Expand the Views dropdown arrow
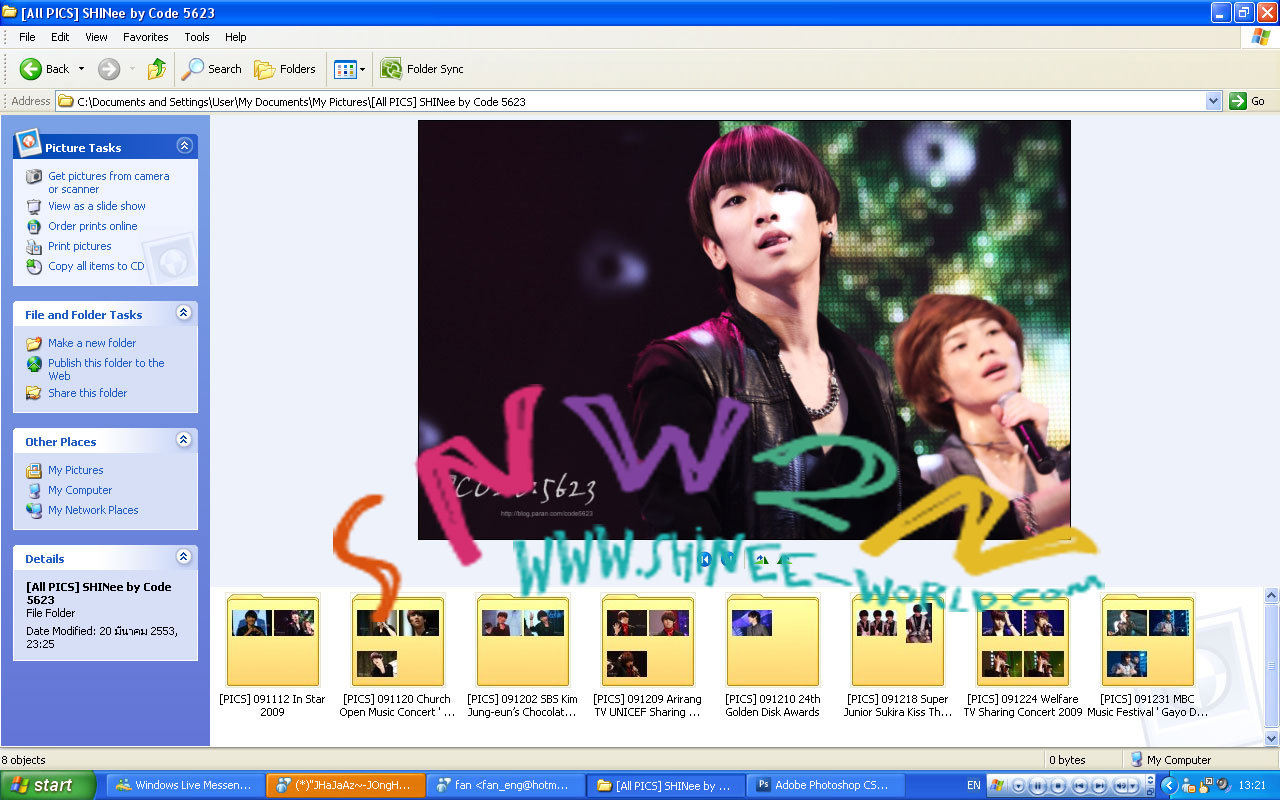This screenshot has width=1280, height=800. (x=362, y=69)
